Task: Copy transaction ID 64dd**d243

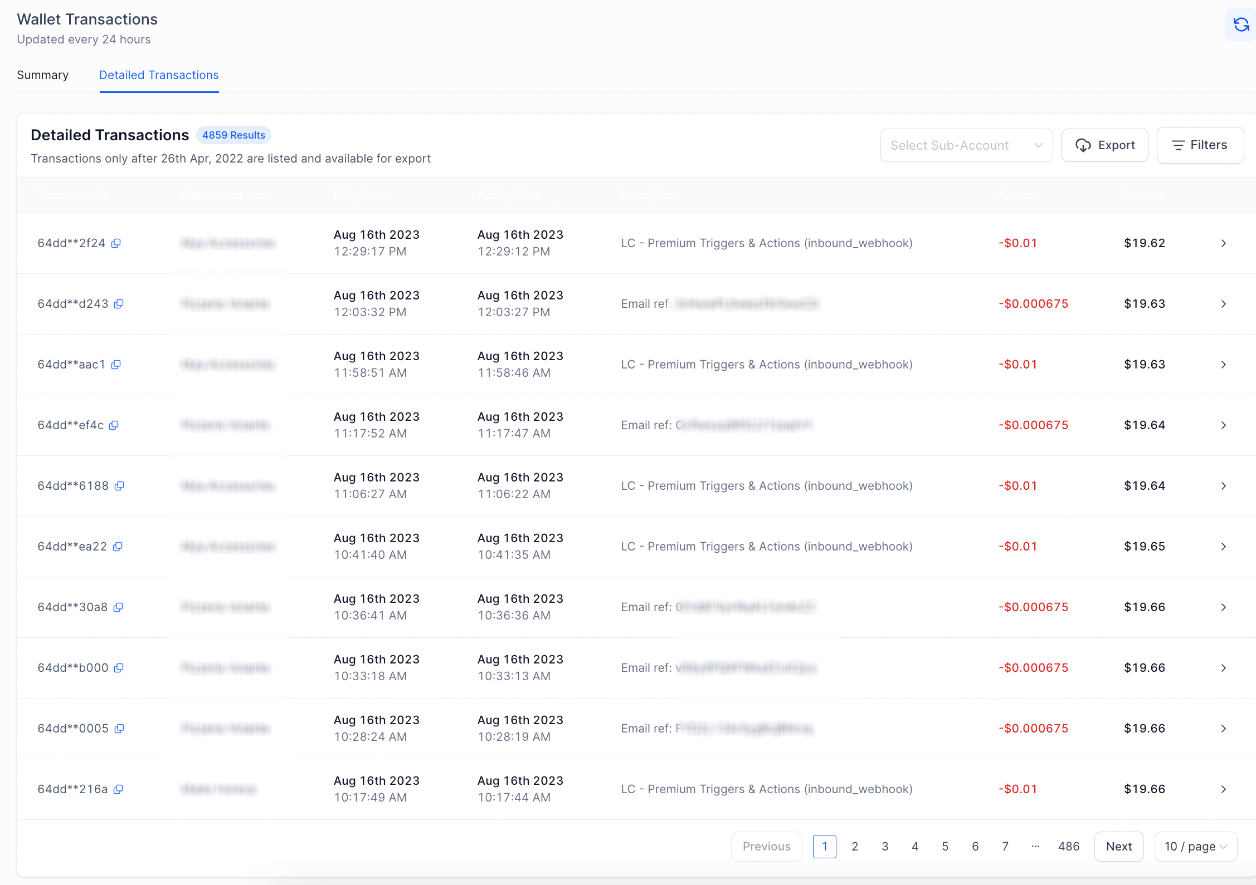Action: [119, 304]
